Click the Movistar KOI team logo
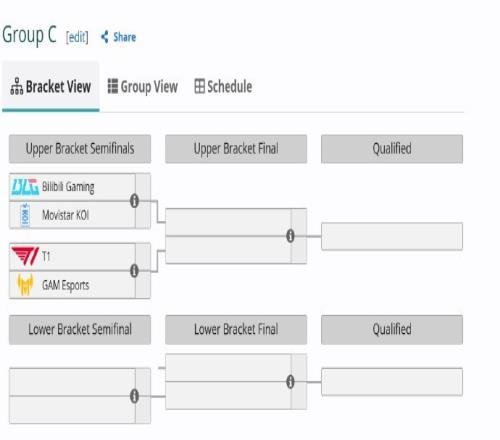 click(25, 215)
